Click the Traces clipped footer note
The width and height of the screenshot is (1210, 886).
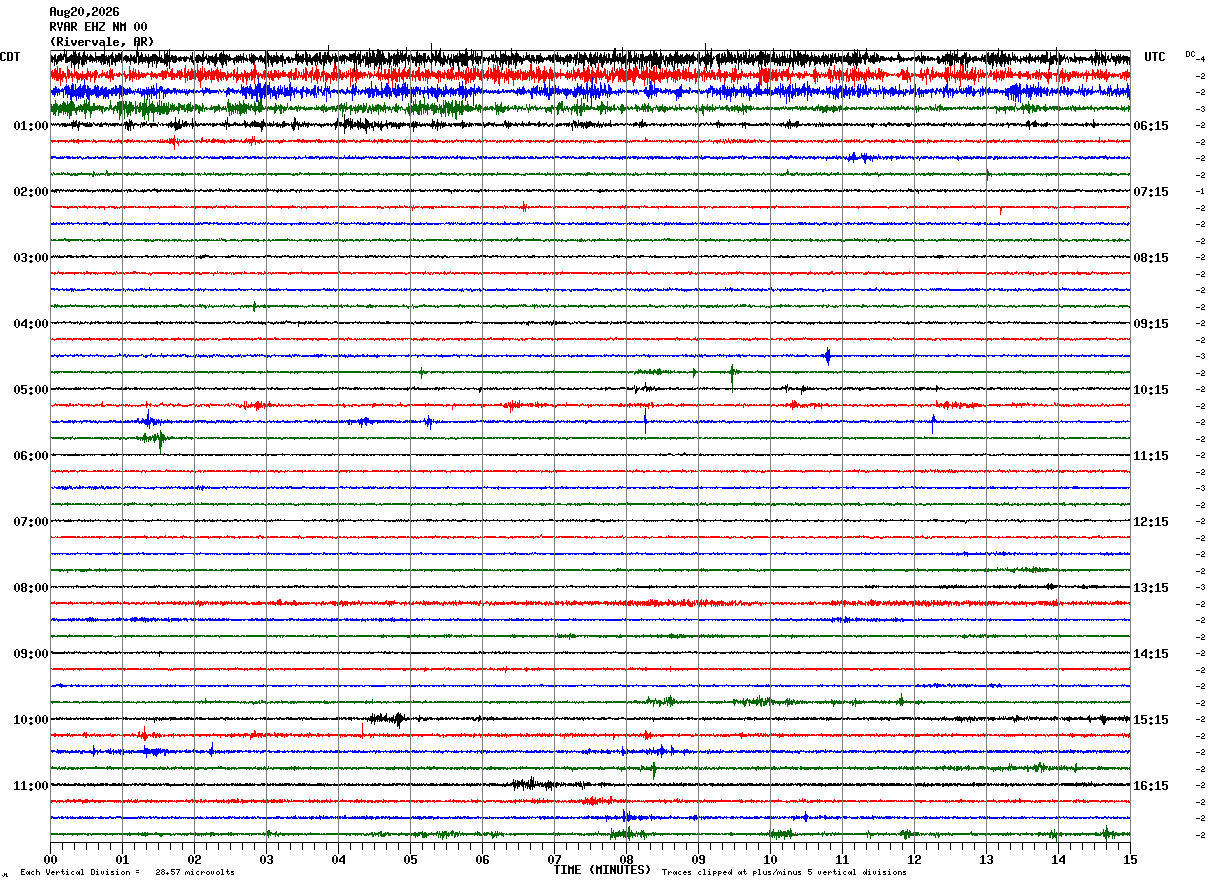[784, 873]
